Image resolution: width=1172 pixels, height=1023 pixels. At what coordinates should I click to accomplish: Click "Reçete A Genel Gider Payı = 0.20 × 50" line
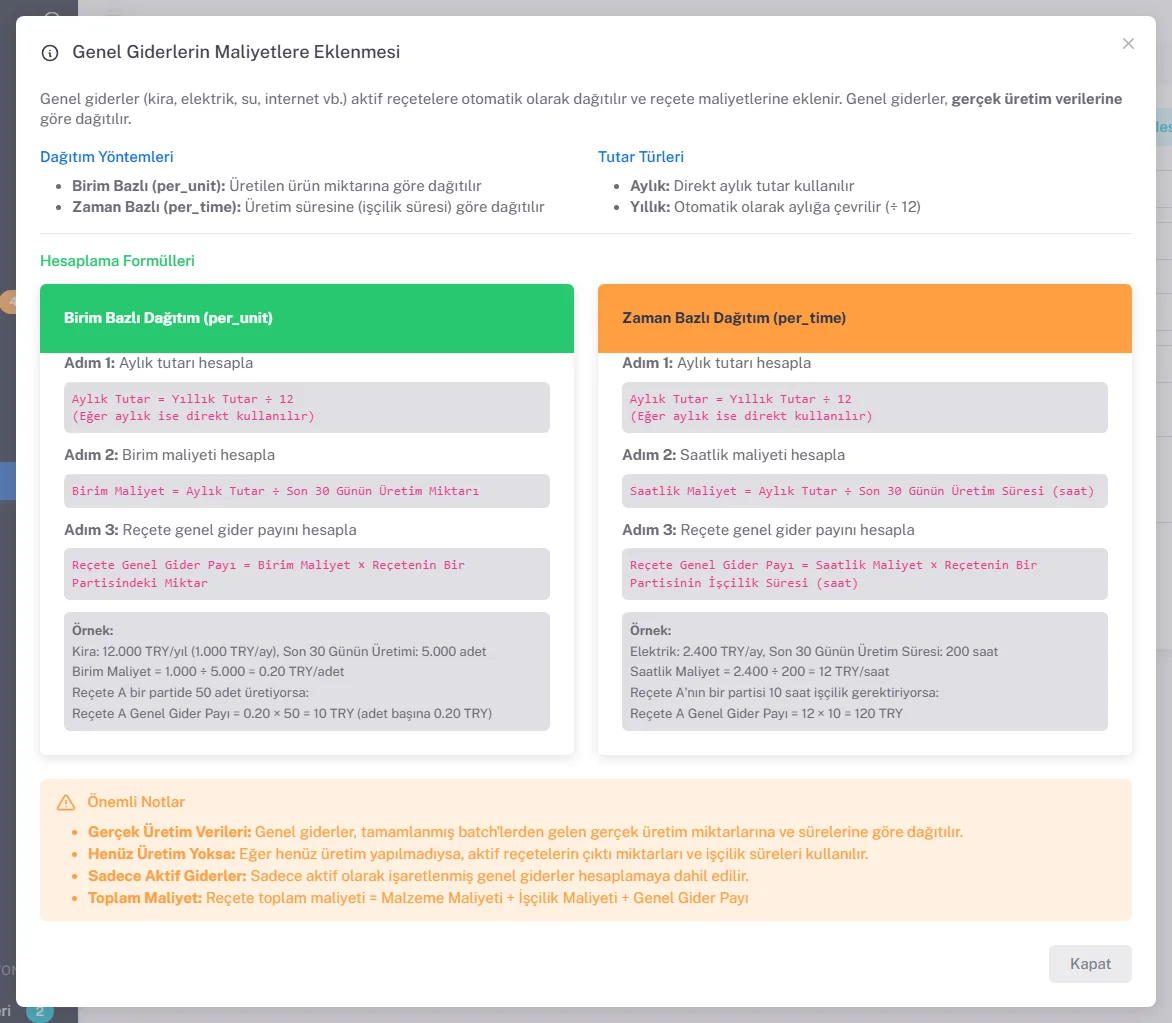282,714
